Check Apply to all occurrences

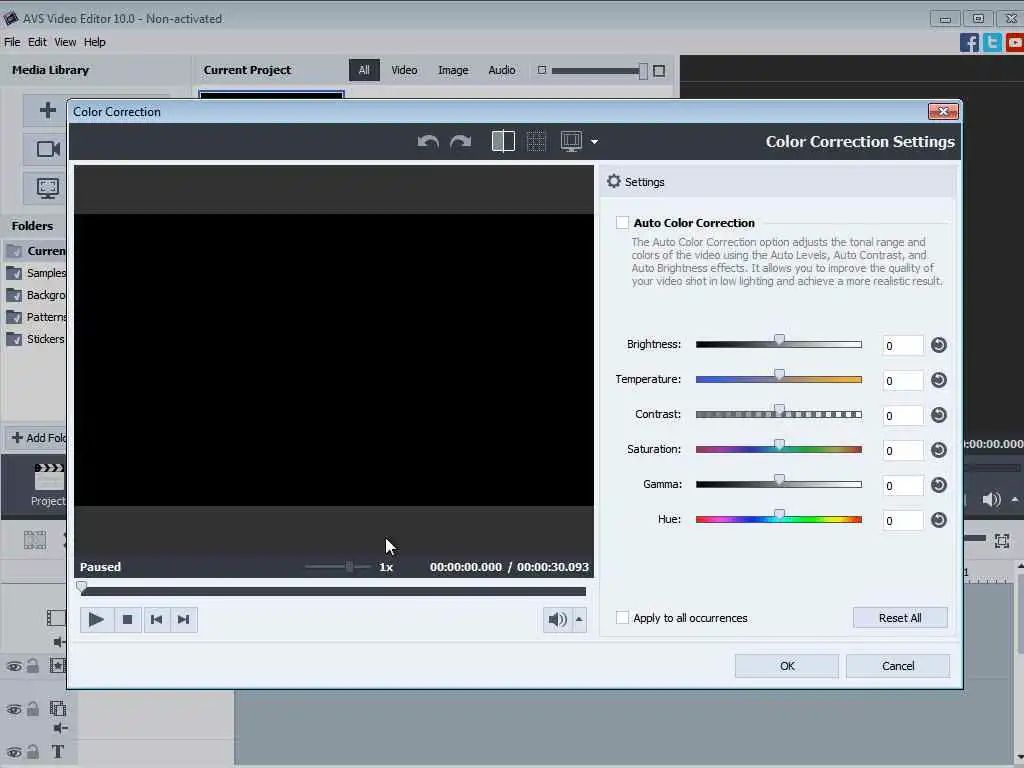[x=622, y=618]
